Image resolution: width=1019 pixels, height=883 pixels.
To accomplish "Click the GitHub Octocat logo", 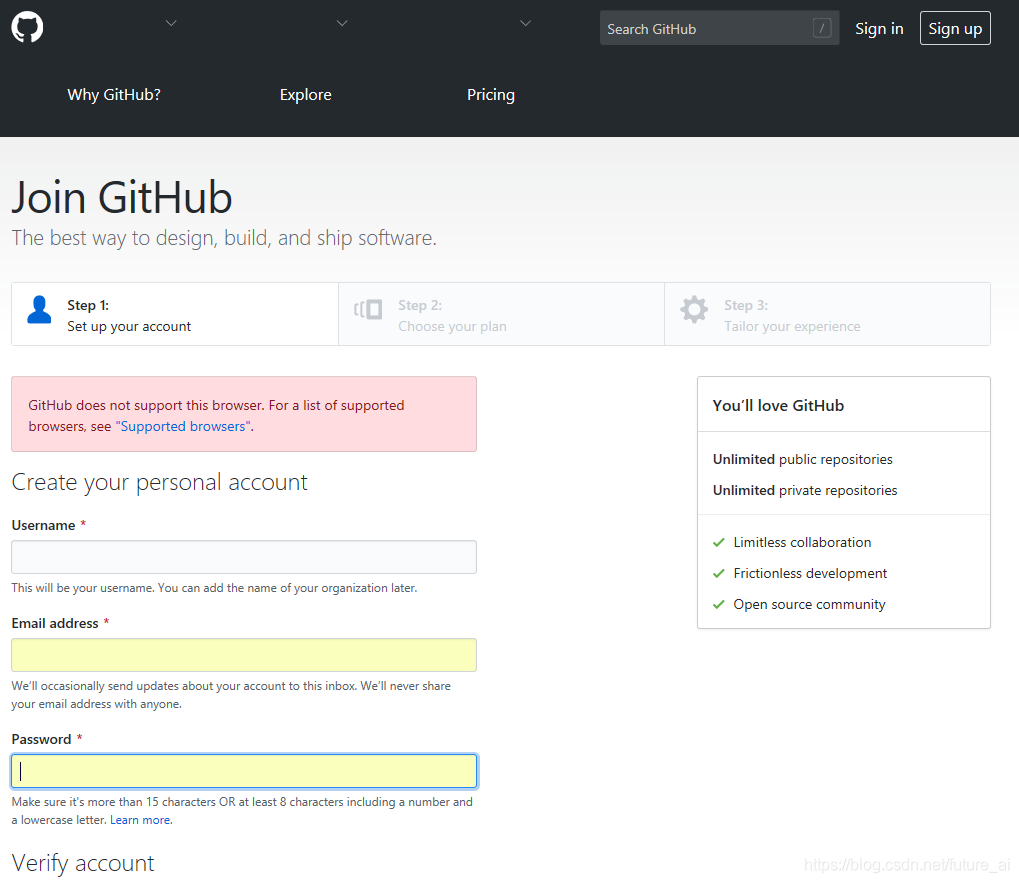I will pos(27,27).
